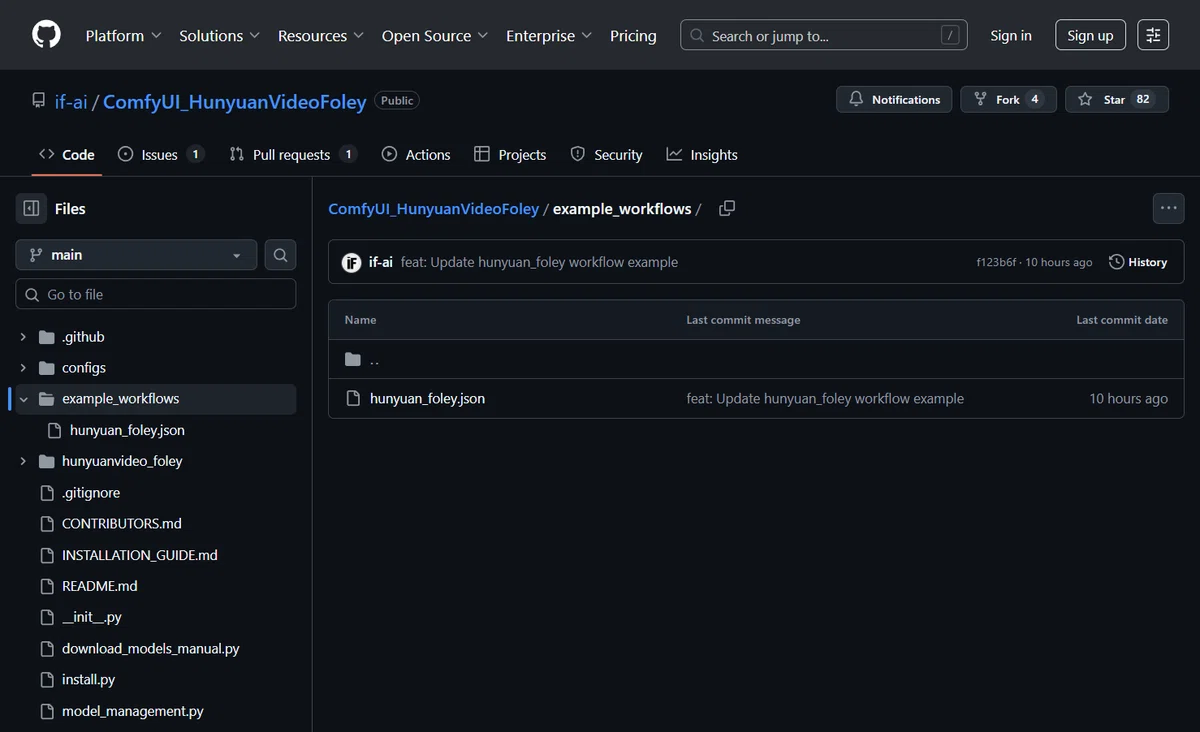This screenshot has height=732, width=1200.
Task: Open the if-ai commit author link
Action: tap(381, 262)
